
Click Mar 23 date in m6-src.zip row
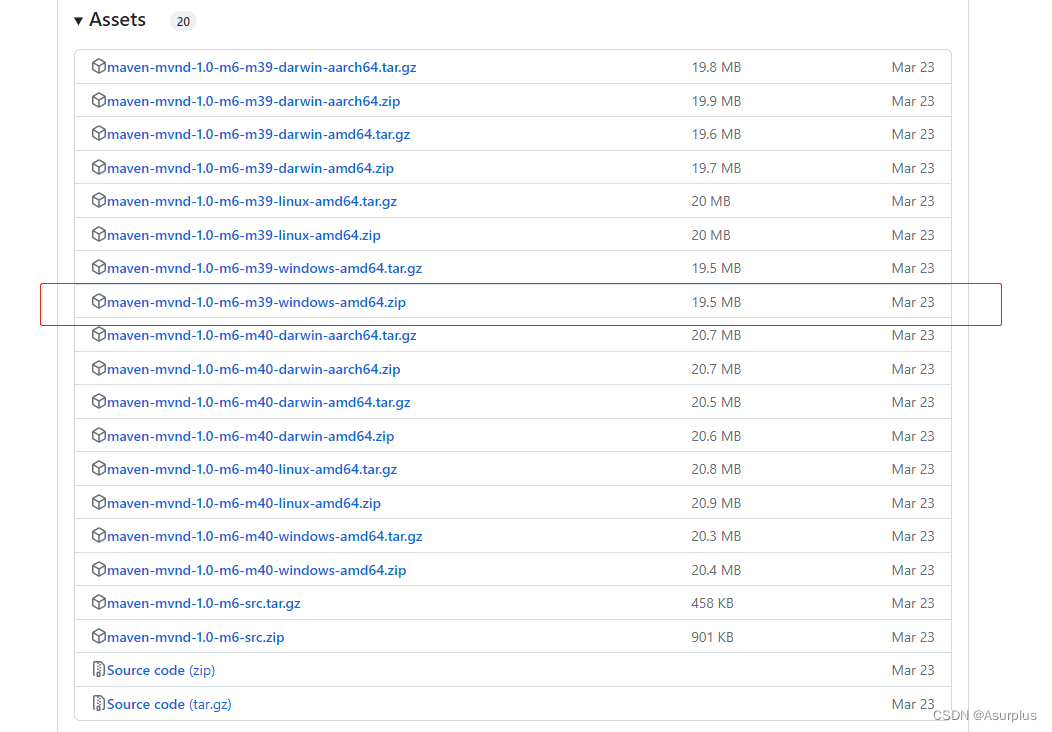912,637
